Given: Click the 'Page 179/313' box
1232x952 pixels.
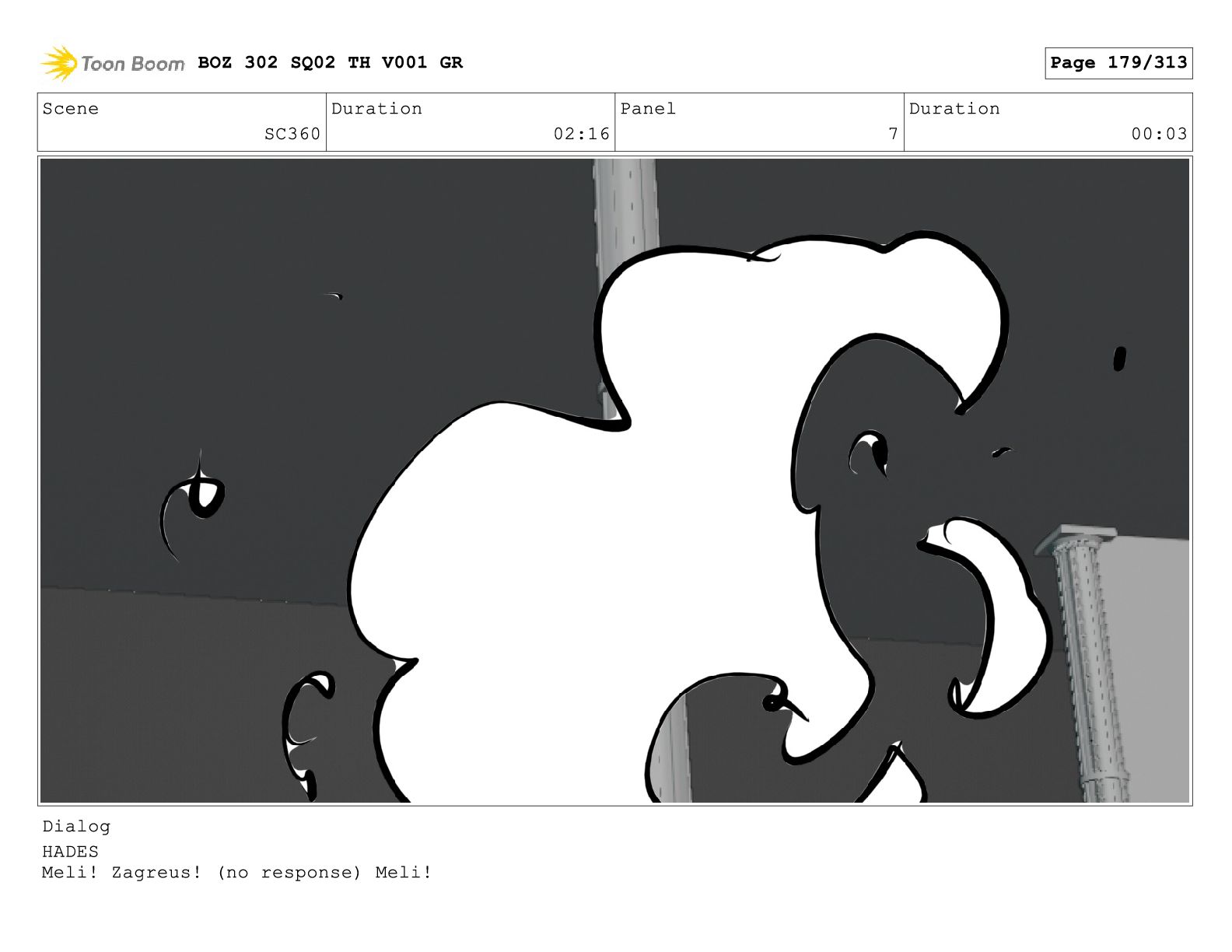Looking at the screenshot, I should pos(1118,63).
